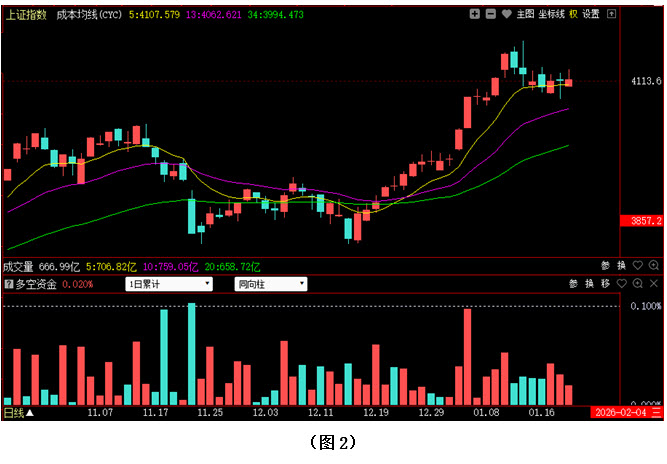The width and height of the screenshot is (667, 464).
Task: Toggle the 坐标线 coordinate line option
Action: 551,14
